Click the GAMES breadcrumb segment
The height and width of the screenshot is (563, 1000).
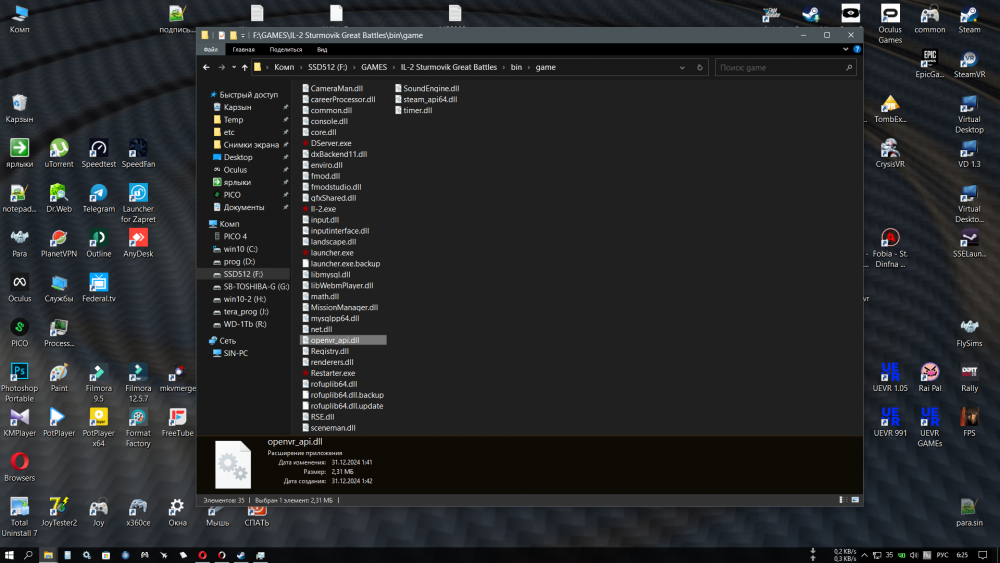374,67
